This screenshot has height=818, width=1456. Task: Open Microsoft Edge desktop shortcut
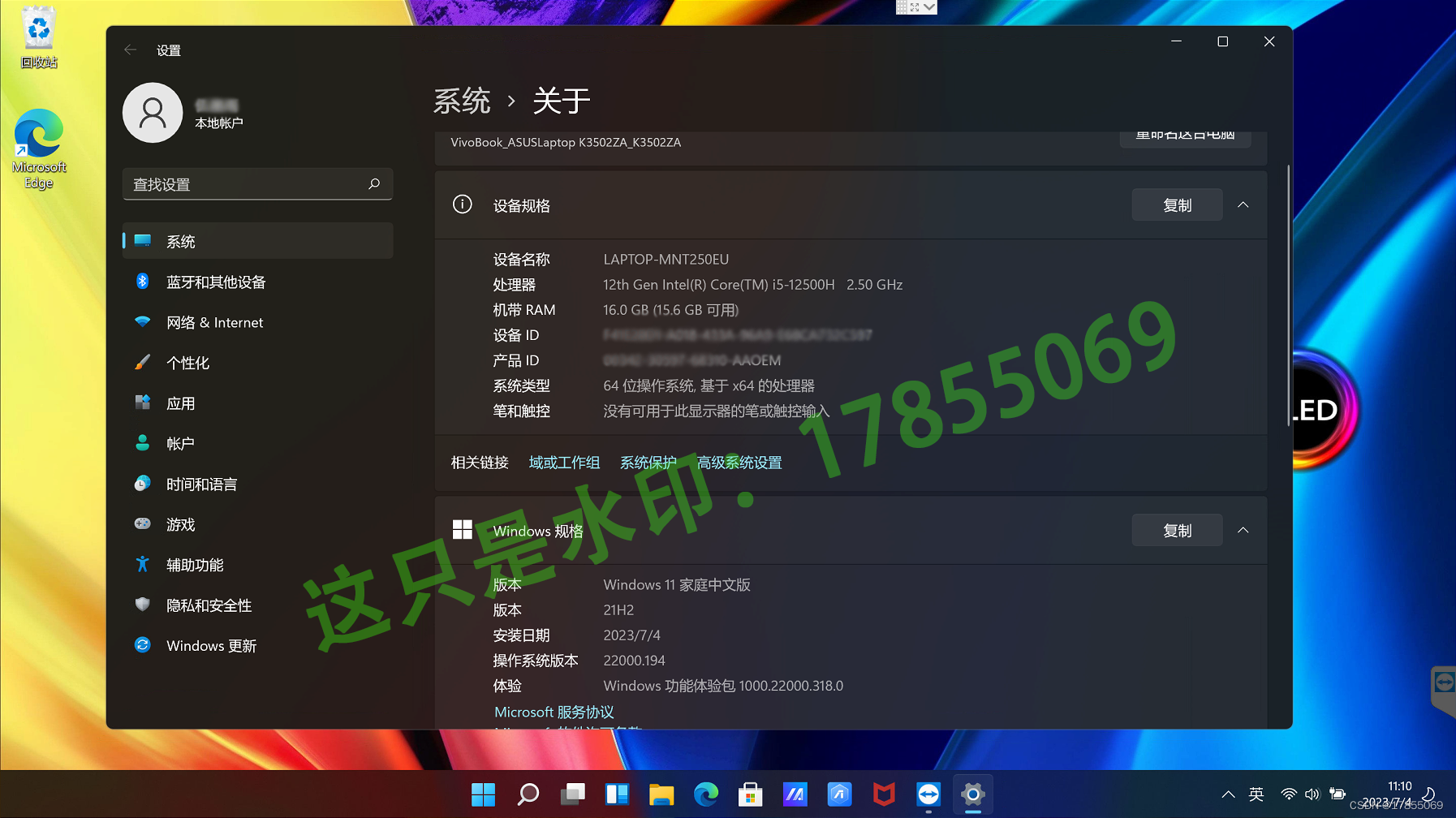(39, 149)
